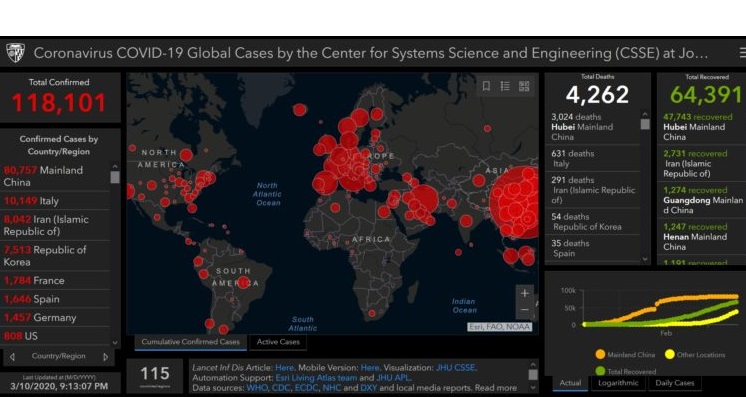Zoom out on the map with minus
746x397 pixels.
[525, 310]
